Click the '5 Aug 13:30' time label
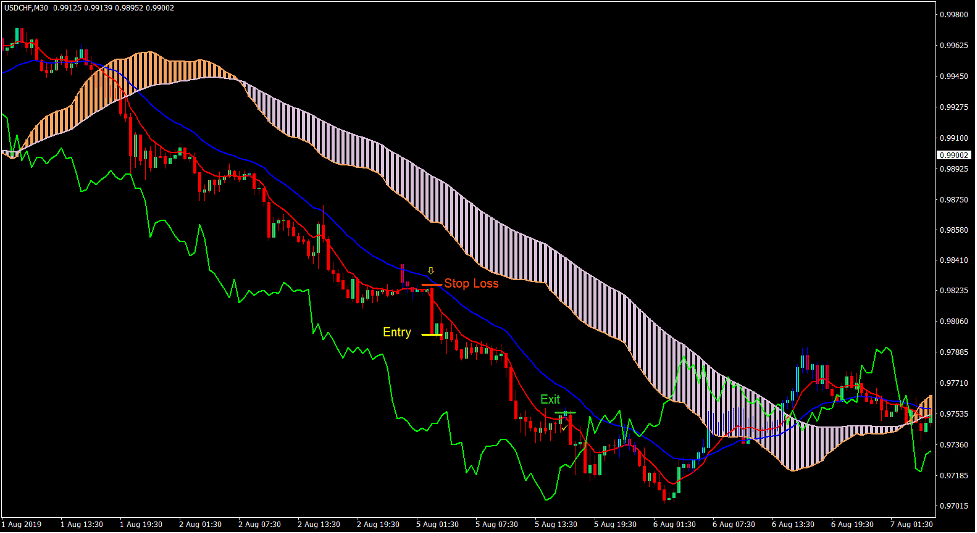Image resolution: width=977 pixels, height=533 pixels. click(555, 524)
